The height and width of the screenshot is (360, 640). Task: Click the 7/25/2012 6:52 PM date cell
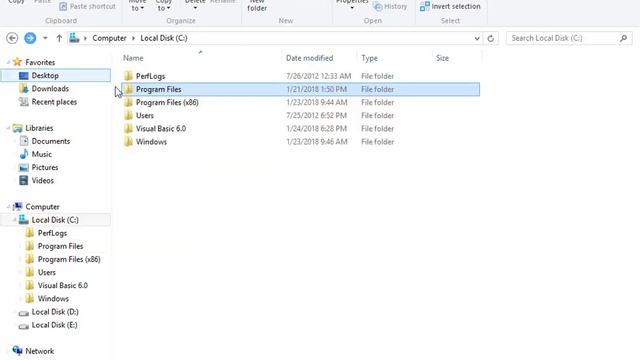(x=316, y=115)
